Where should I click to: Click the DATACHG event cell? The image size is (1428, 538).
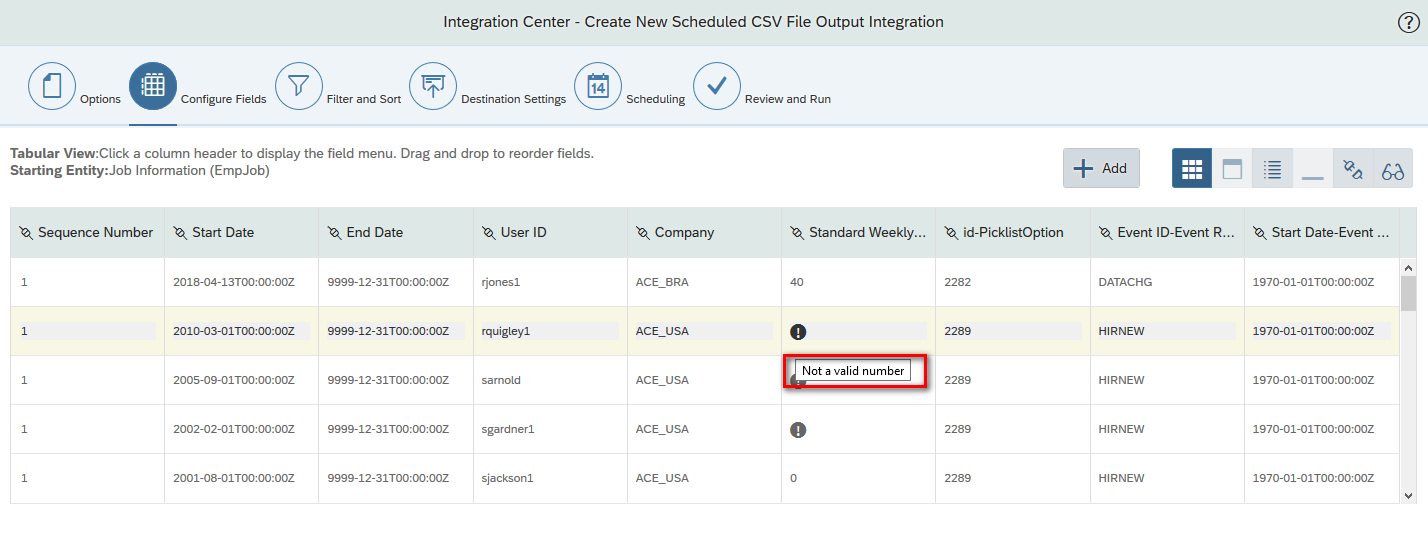coord(1168,282)
